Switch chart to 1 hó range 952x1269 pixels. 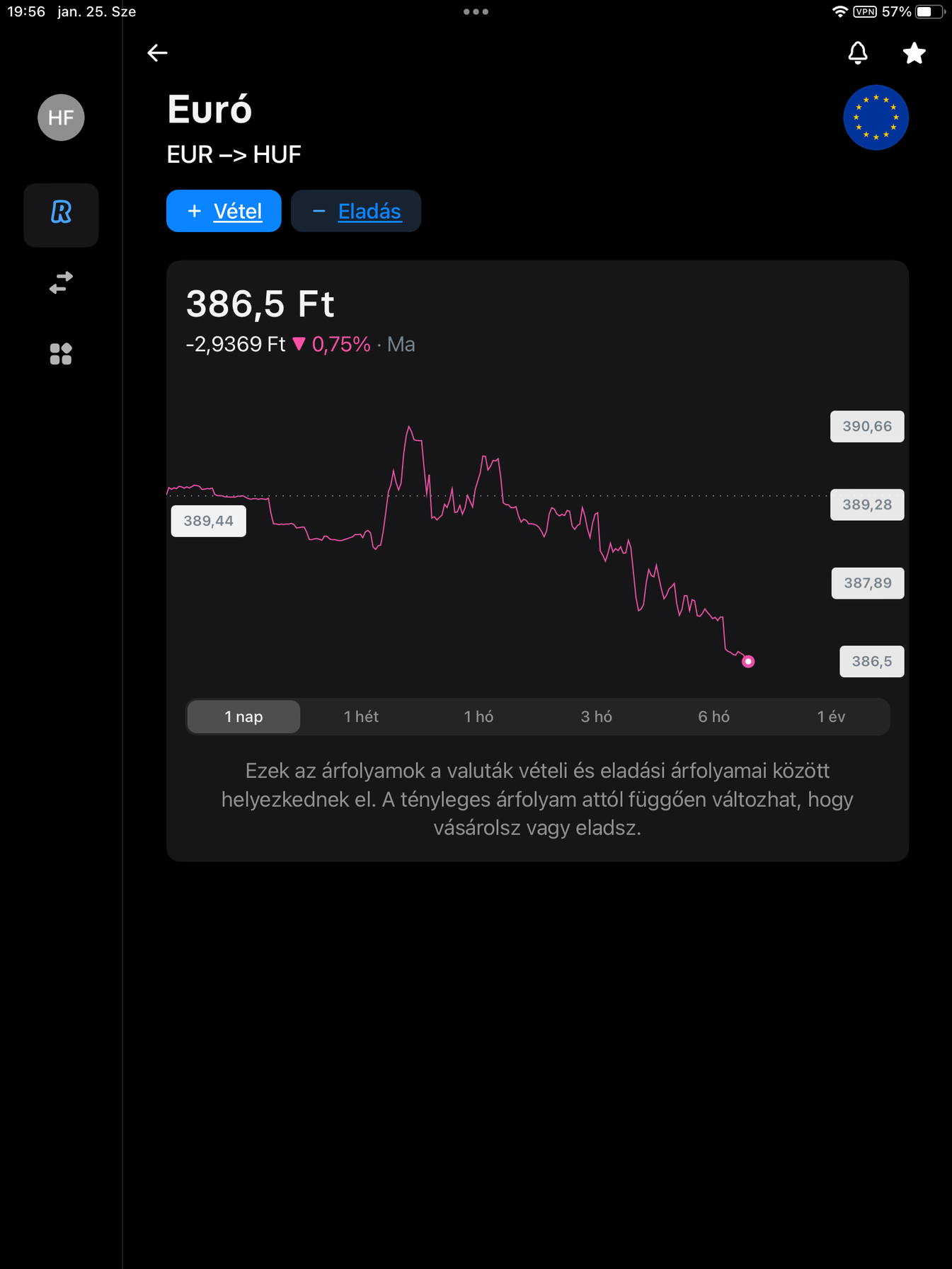click(478, 716)
